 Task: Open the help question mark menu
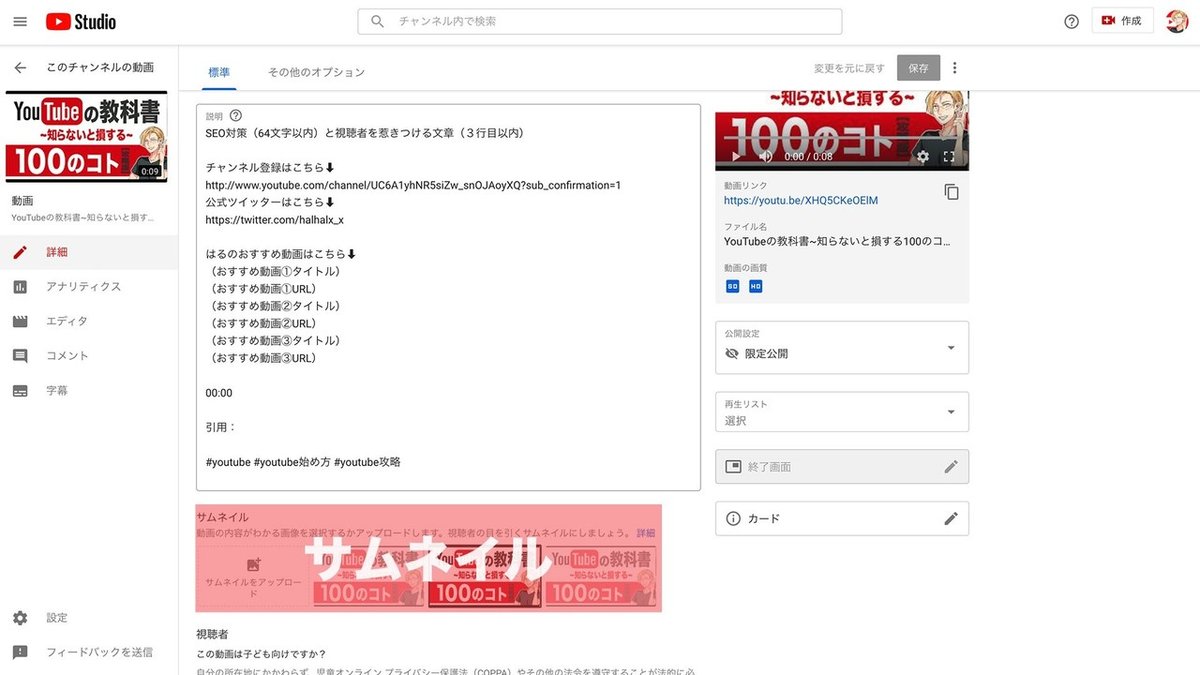point(1071,21)
